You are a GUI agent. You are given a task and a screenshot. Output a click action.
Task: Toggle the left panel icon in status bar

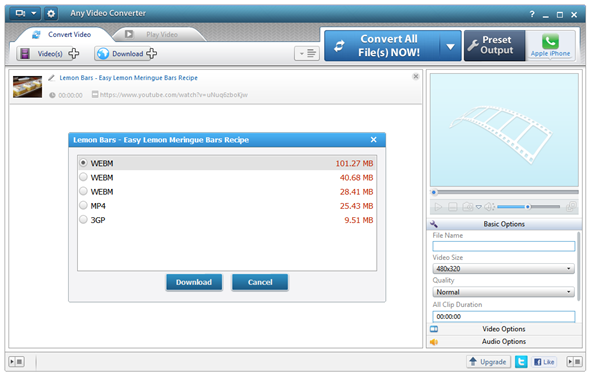(x=17, y=362)
